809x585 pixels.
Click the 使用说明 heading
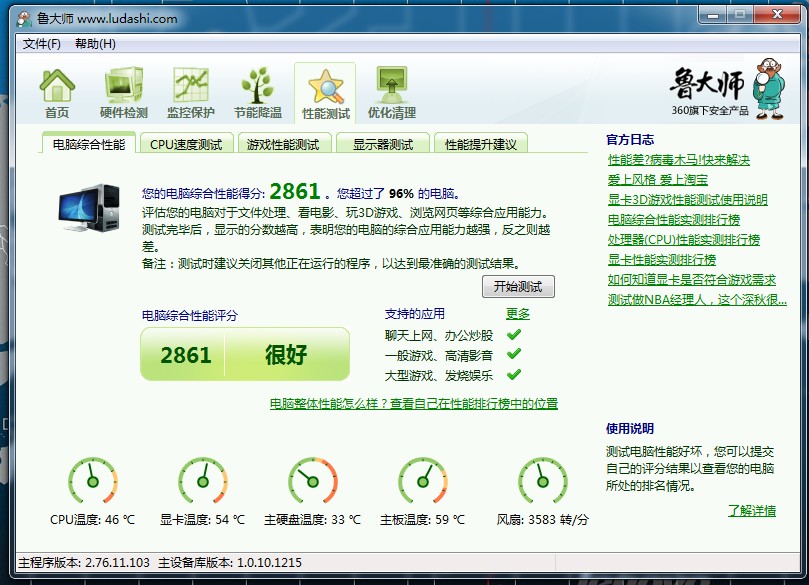tap(630, 429)
